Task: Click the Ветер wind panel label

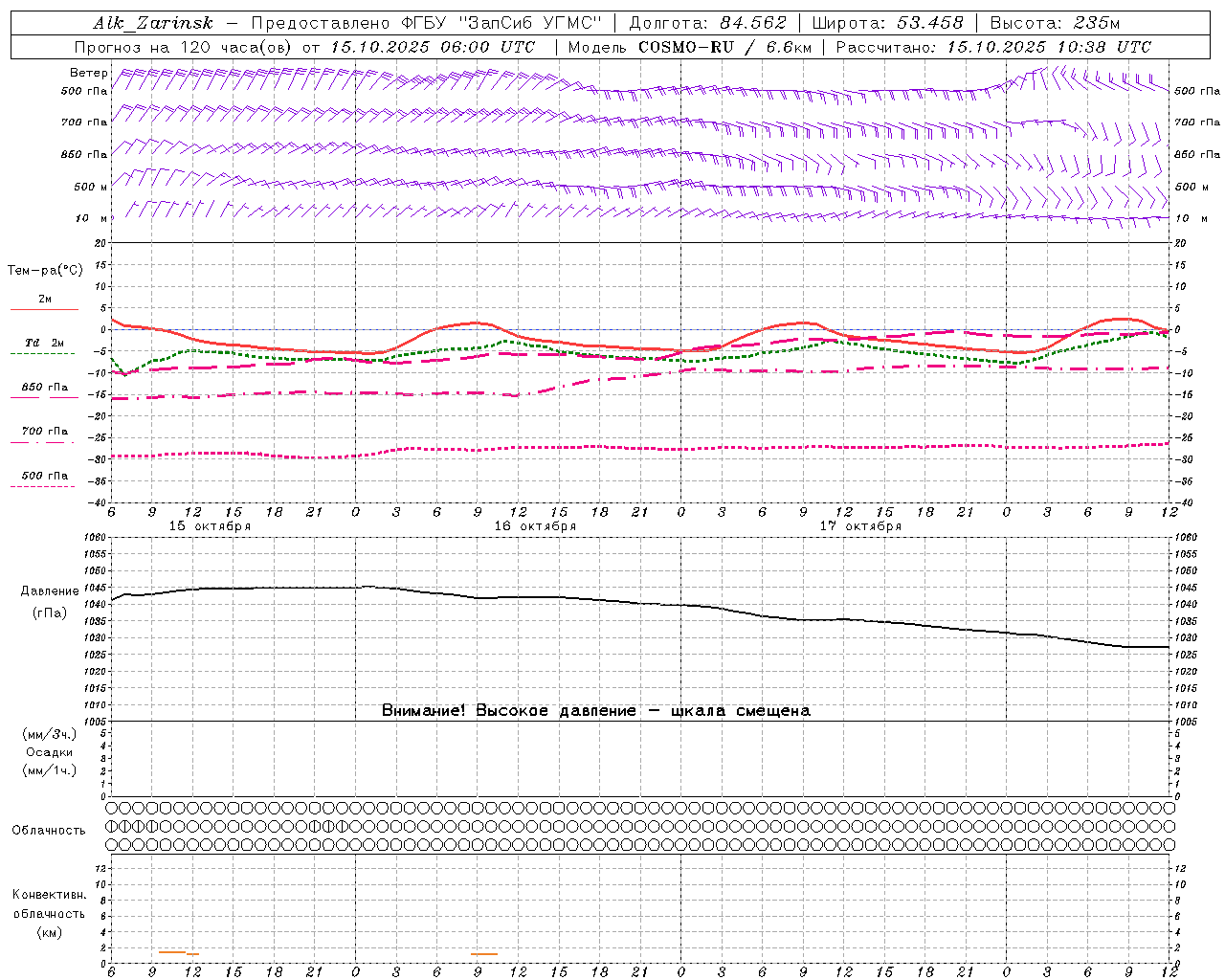Action: (x=89, y=73)
